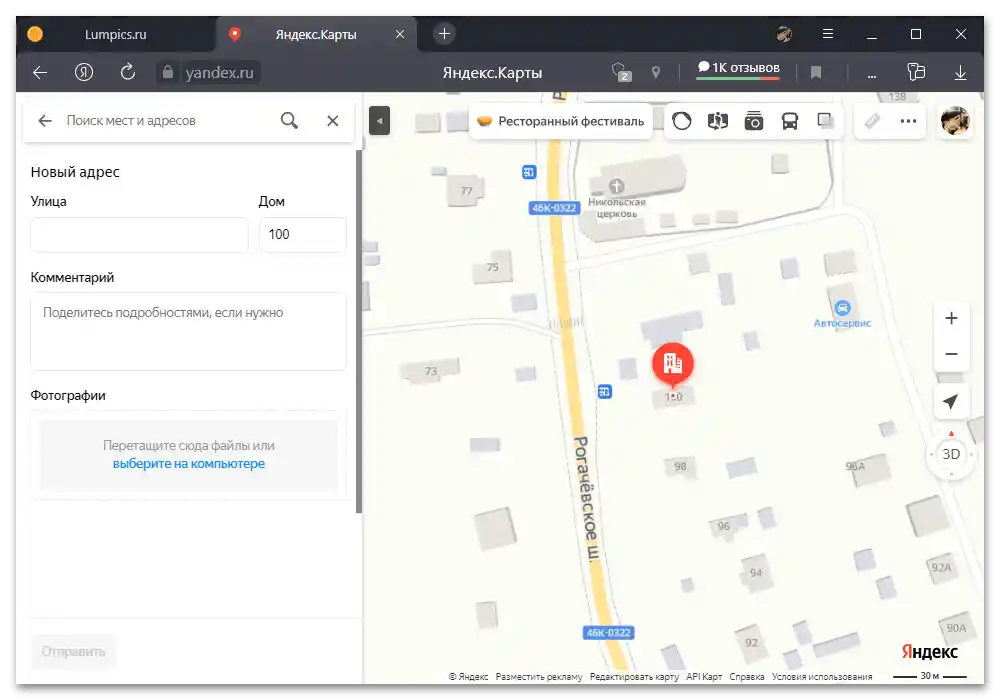Open a new browser tab
This screenshot has height=700, width=1000.
[445, 33]
